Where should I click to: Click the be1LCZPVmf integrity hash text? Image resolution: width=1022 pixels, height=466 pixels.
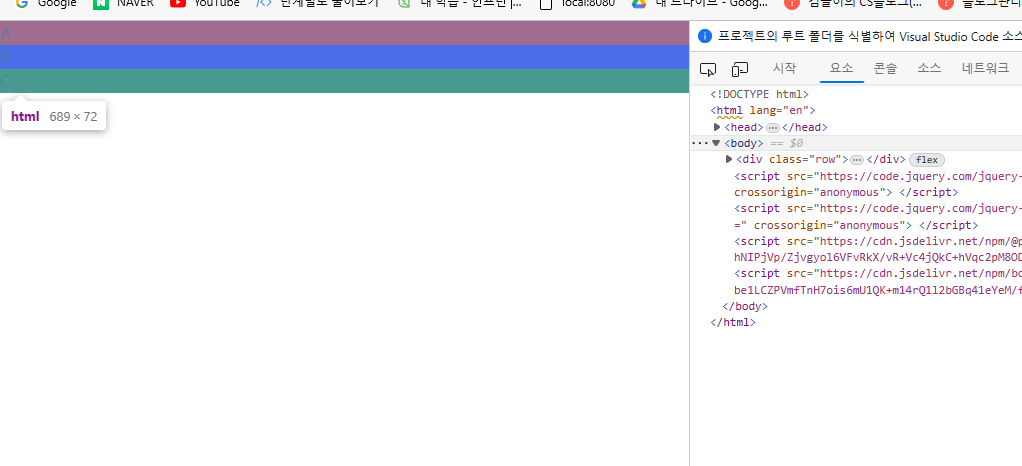pos(878,290)
